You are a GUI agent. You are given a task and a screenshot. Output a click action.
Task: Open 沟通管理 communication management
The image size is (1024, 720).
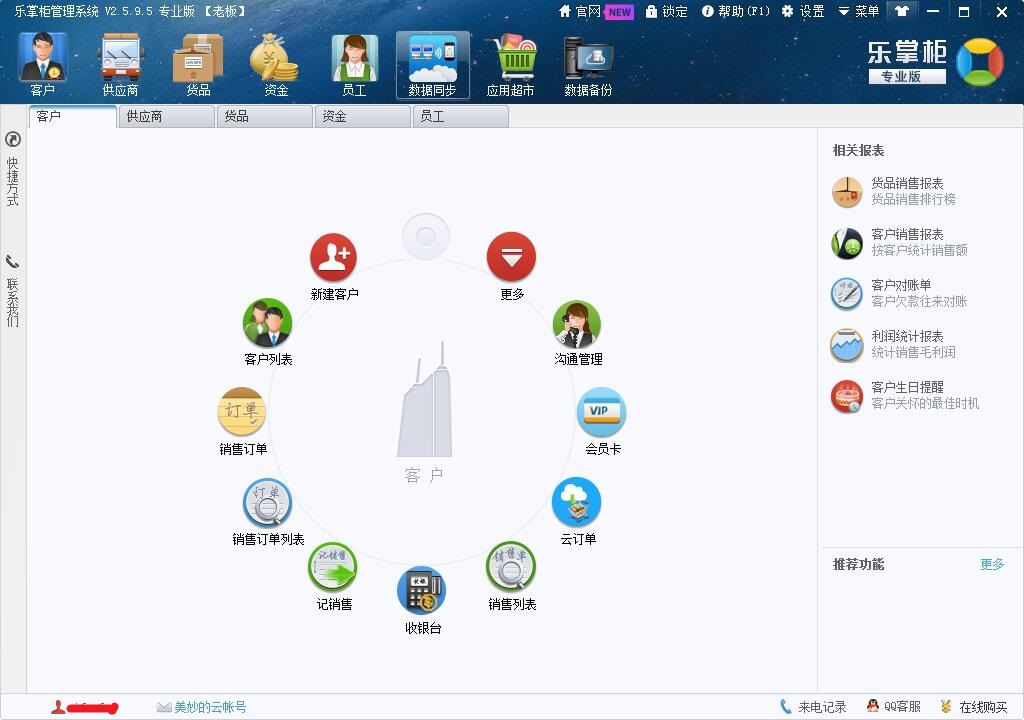pyautogui.click(x=577, y=323)
